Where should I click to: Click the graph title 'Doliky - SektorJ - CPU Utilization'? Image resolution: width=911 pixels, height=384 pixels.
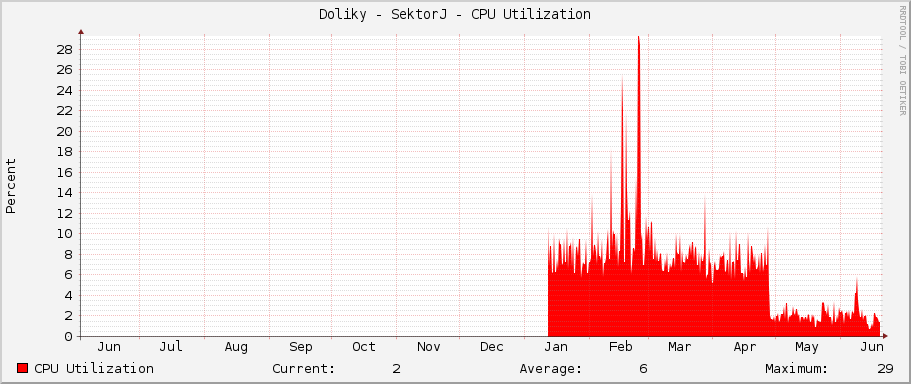tap(455, 15)
